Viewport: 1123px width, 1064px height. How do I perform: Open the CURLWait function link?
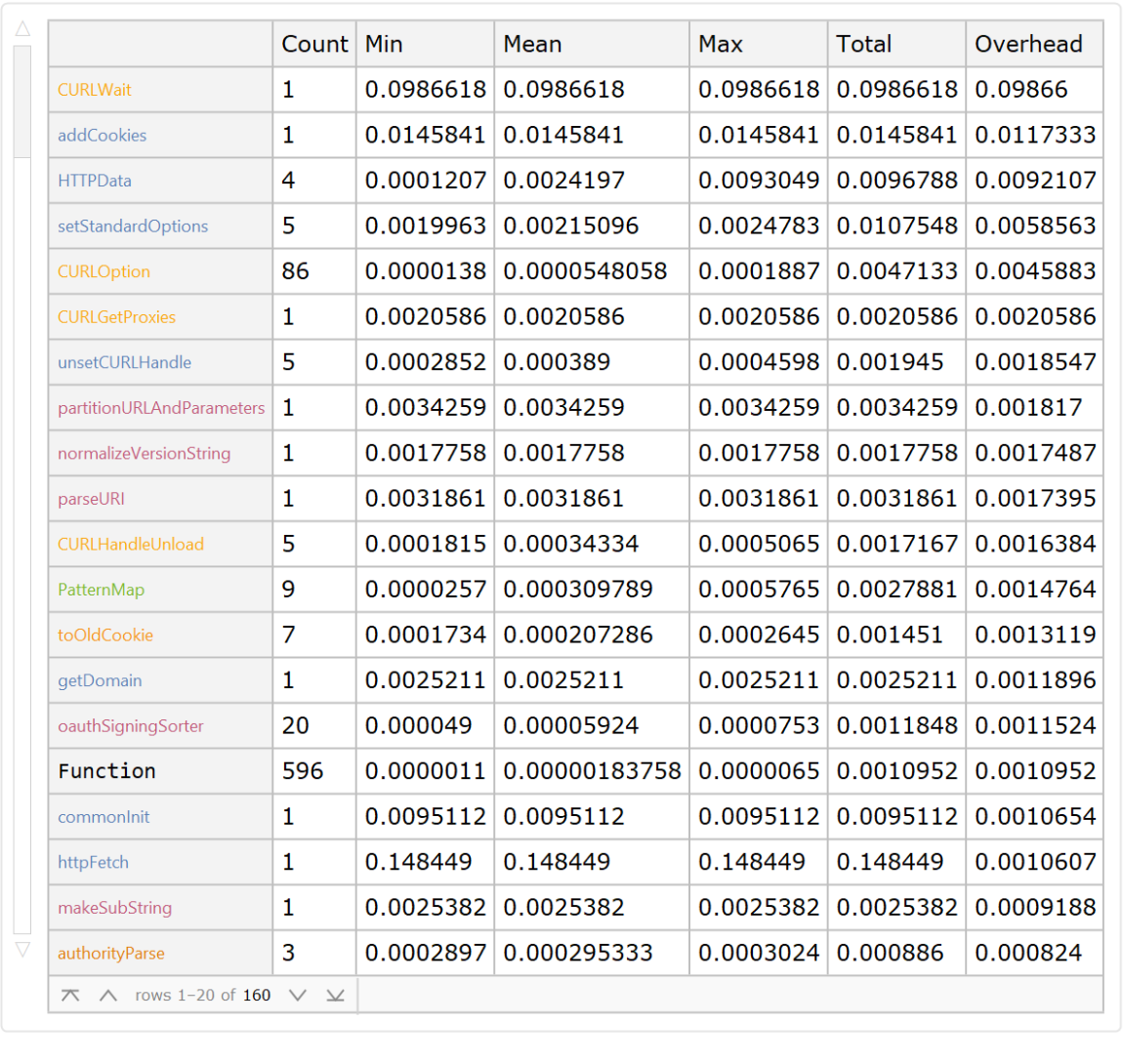pyautogui.click(x=94, y=90)
